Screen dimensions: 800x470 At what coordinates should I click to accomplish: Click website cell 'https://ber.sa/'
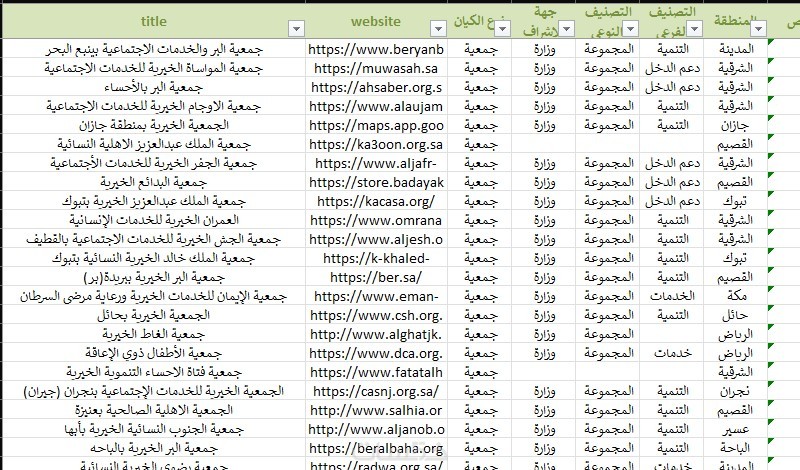click(376, 278)
